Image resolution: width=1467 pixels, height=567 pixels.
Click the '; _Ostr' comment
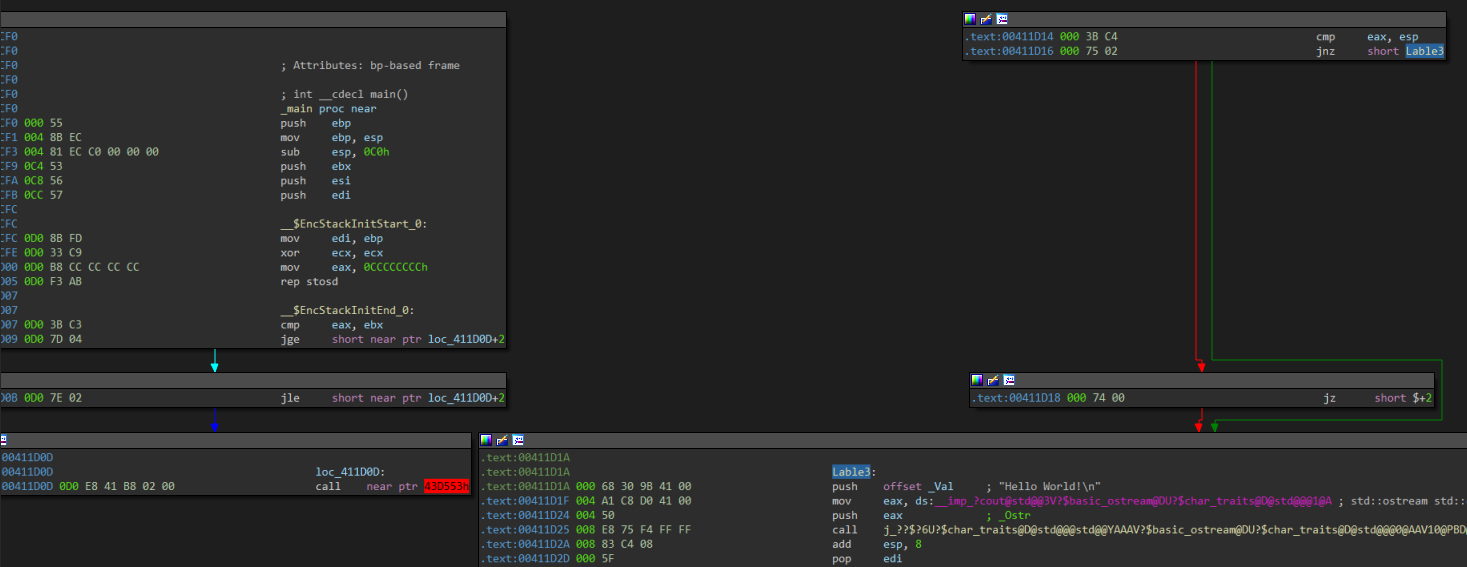1009,515
